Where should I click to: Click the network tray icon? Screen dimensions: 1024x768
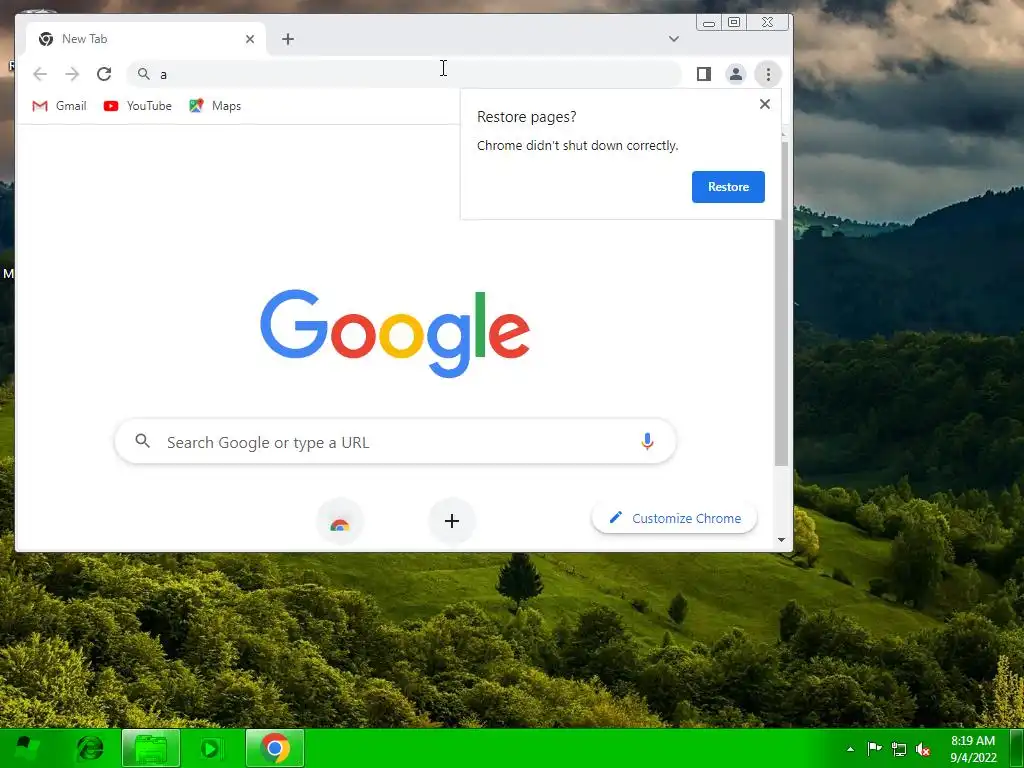click(x=899, y=749)
